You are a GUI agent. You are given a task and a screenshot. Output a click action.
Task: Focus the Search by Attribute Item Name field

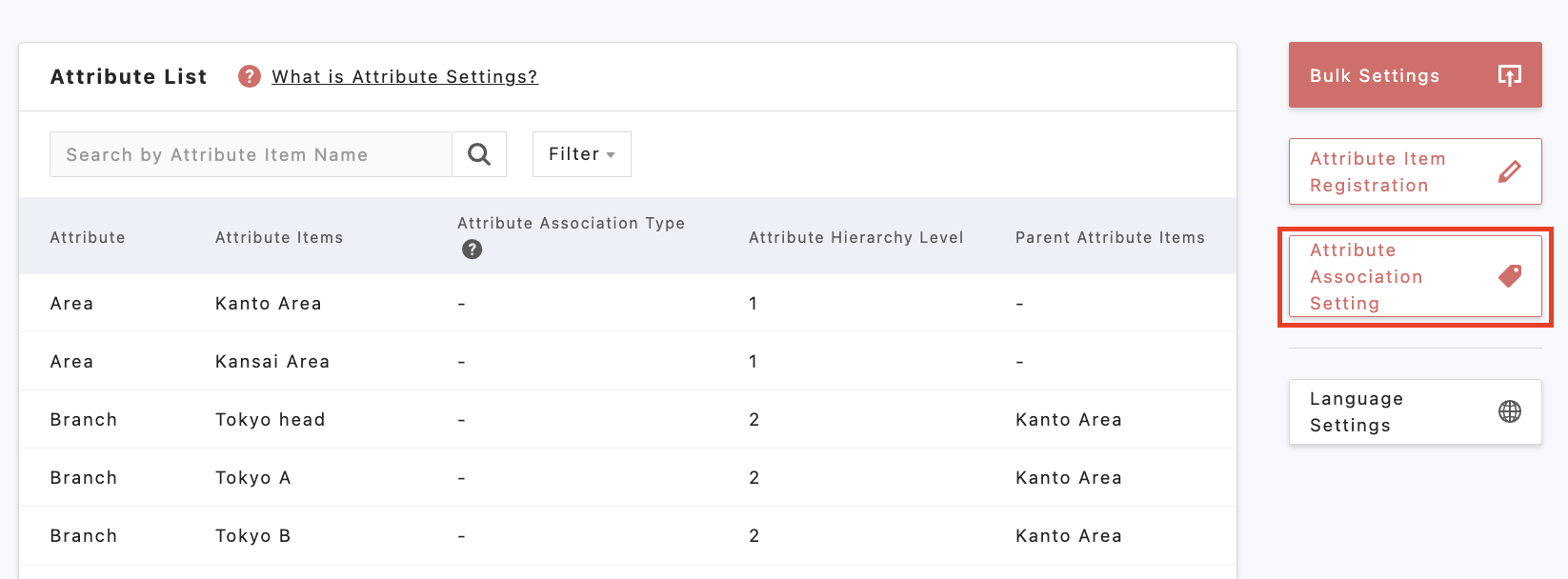pos(251,154)
